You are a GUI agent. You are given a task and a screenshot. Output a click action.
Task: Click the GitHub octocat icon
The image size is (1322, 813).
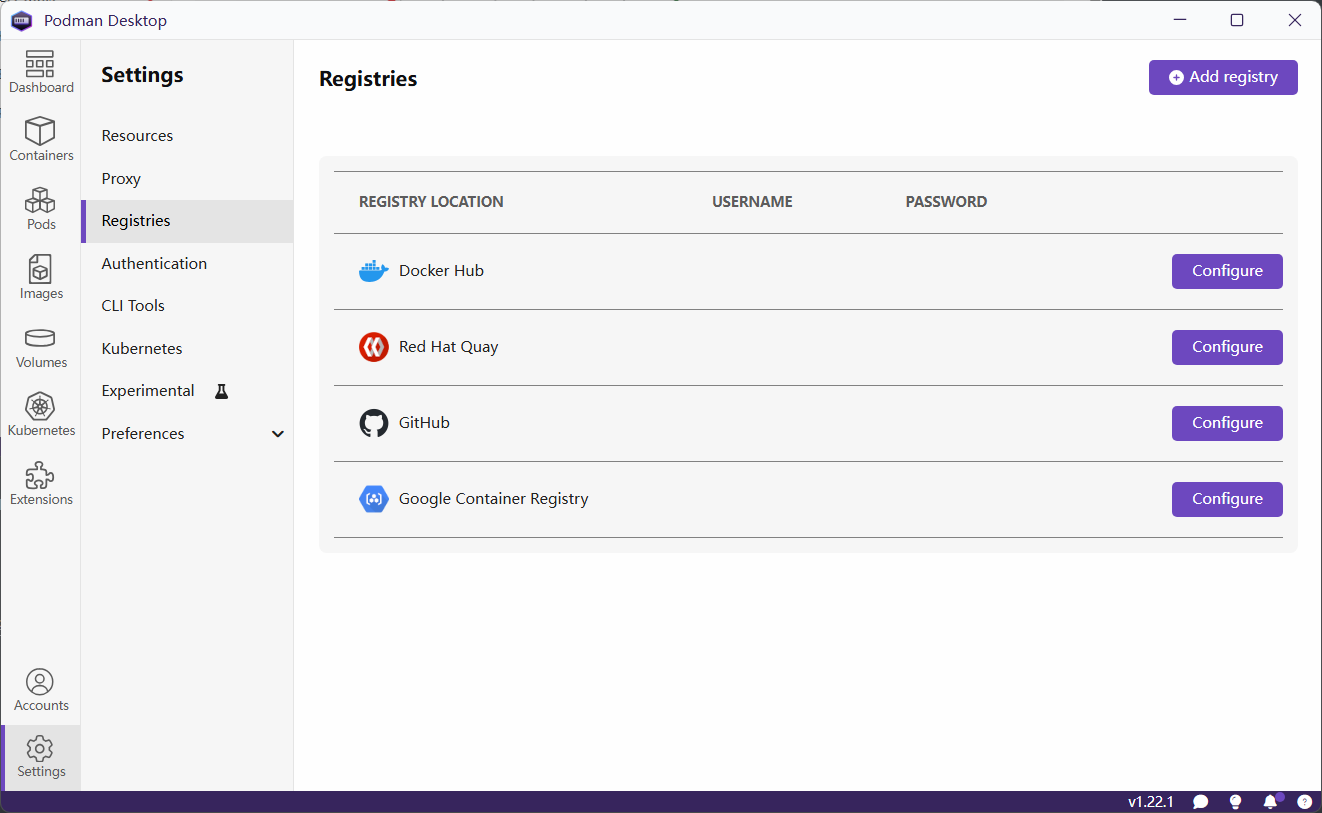coord(373,423)
